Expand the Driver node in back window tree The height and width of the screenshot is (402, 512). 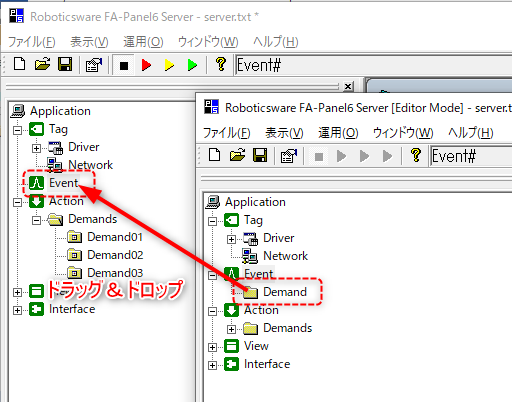tap(36, 148)
